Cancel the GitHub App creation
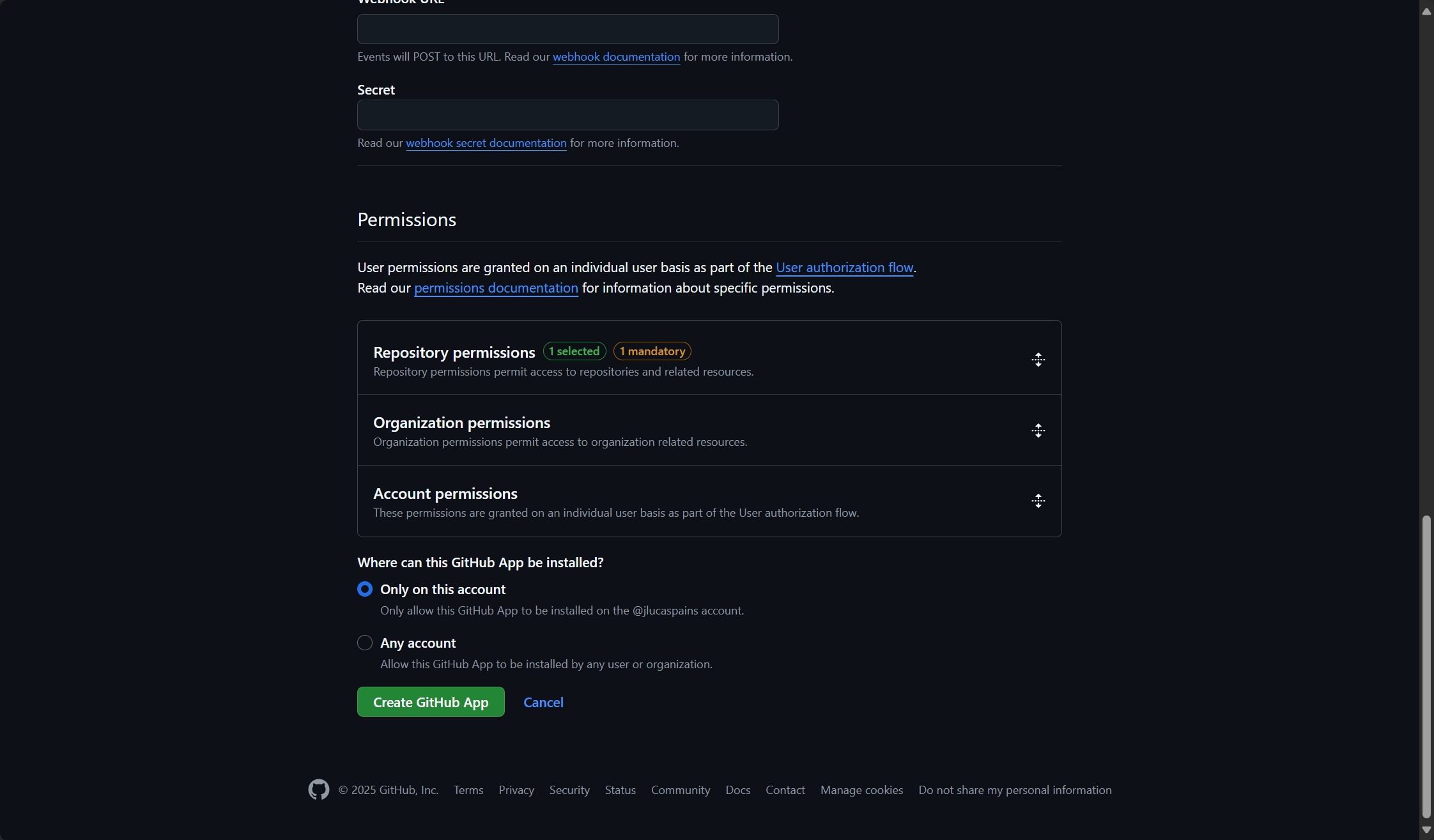This screenshot has height=840, width=1434. point(543,702)
